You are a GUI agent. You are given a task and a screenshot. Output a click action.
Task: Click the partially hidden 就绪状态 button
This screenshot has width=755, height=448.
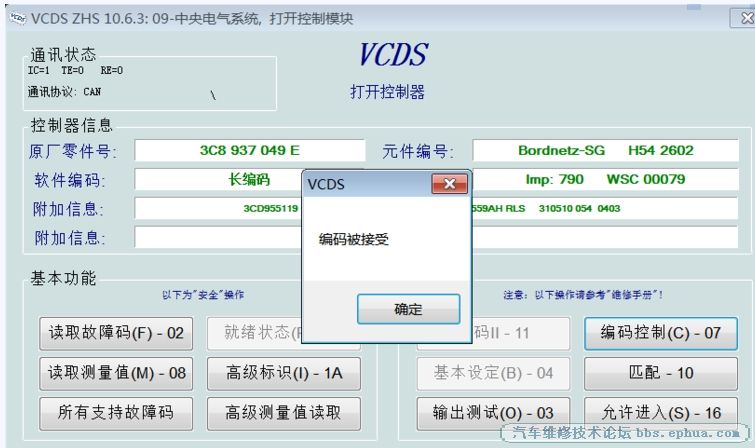tap(254, 333)
